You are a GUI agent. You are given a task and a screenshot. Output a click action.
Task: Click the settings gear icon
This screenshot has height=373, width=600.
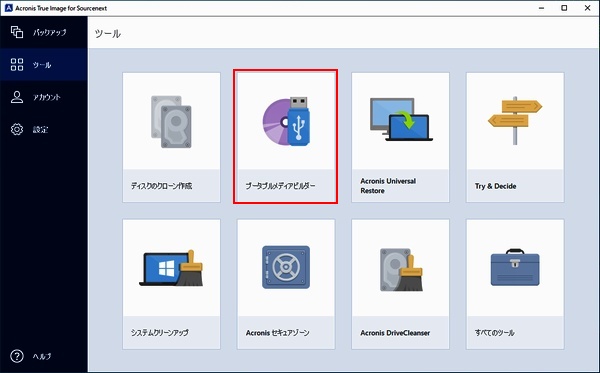click(17, 129)
